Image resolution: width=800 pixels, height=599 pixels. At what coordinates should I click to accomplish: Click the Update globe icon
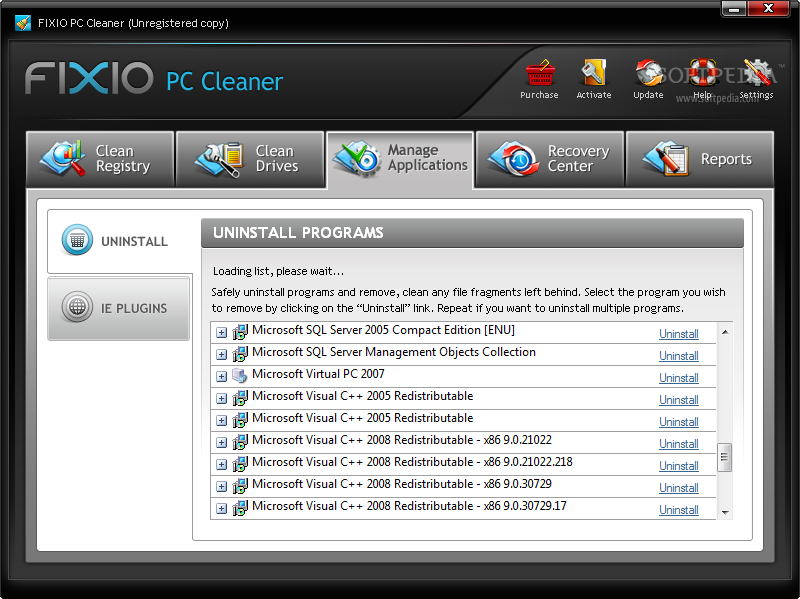[648, 72]
